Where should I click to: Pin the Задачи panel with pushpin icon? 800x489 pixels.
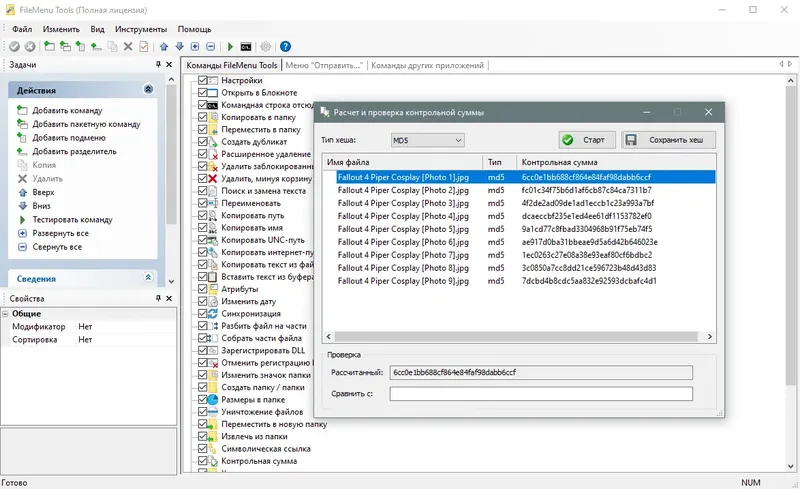157,66
